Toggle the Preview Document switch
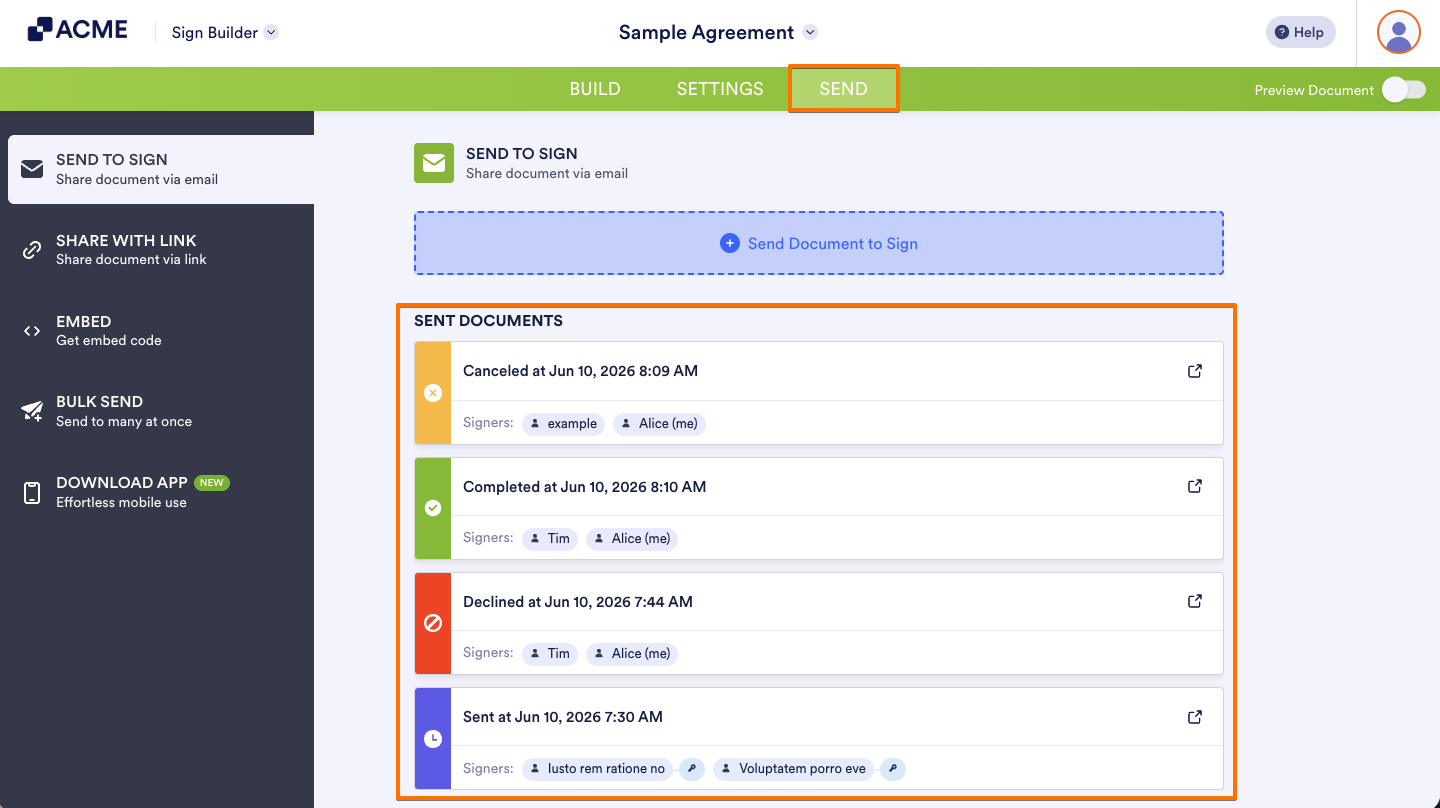 pos(1403,90)
